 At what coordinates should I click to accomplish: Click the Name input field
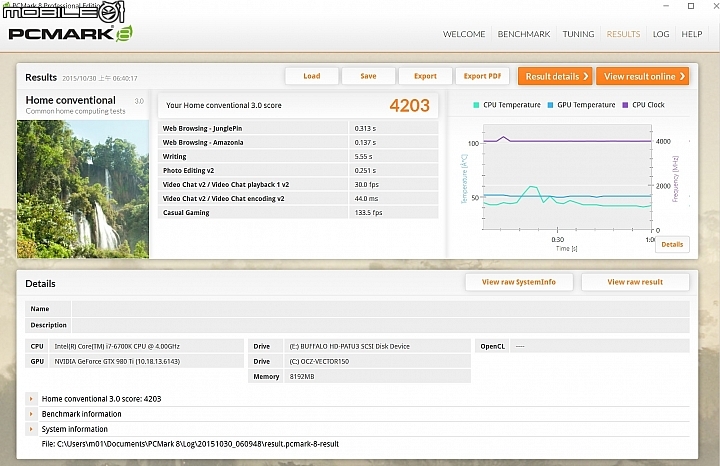[x=381, y=309]
